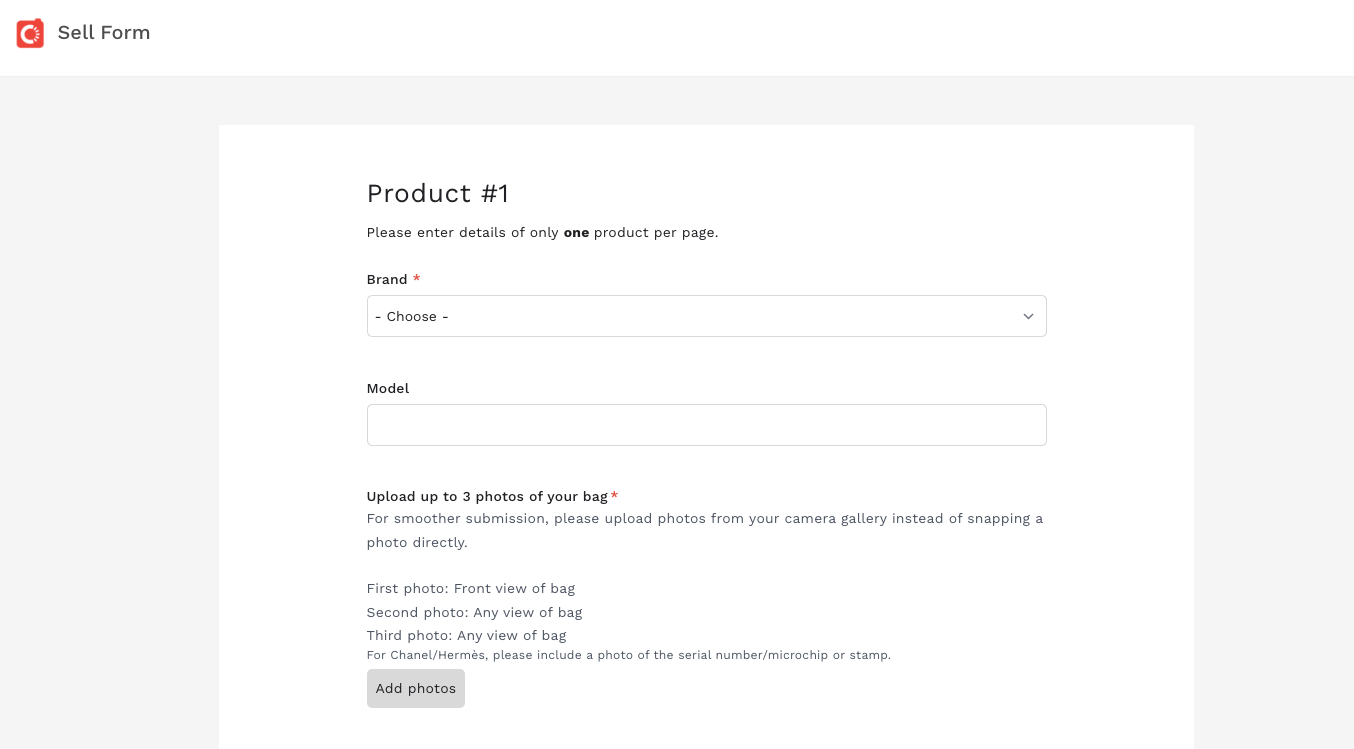Click the 'For smoother submission' help paragraph
The image size is (1354, 749).
[x=704, y=530]
